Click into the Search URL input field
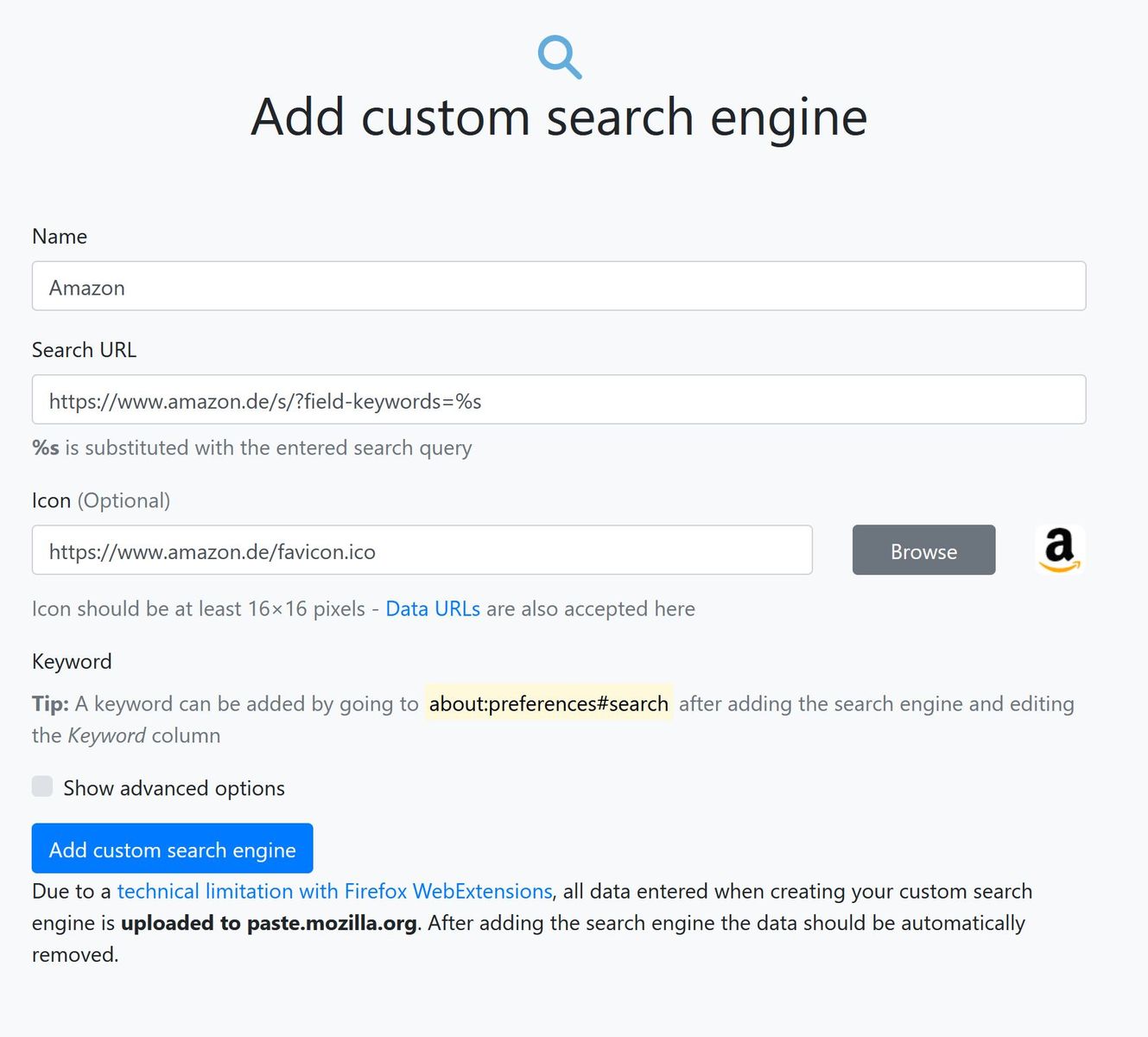 pyautogui.click(x=558, y=399)
